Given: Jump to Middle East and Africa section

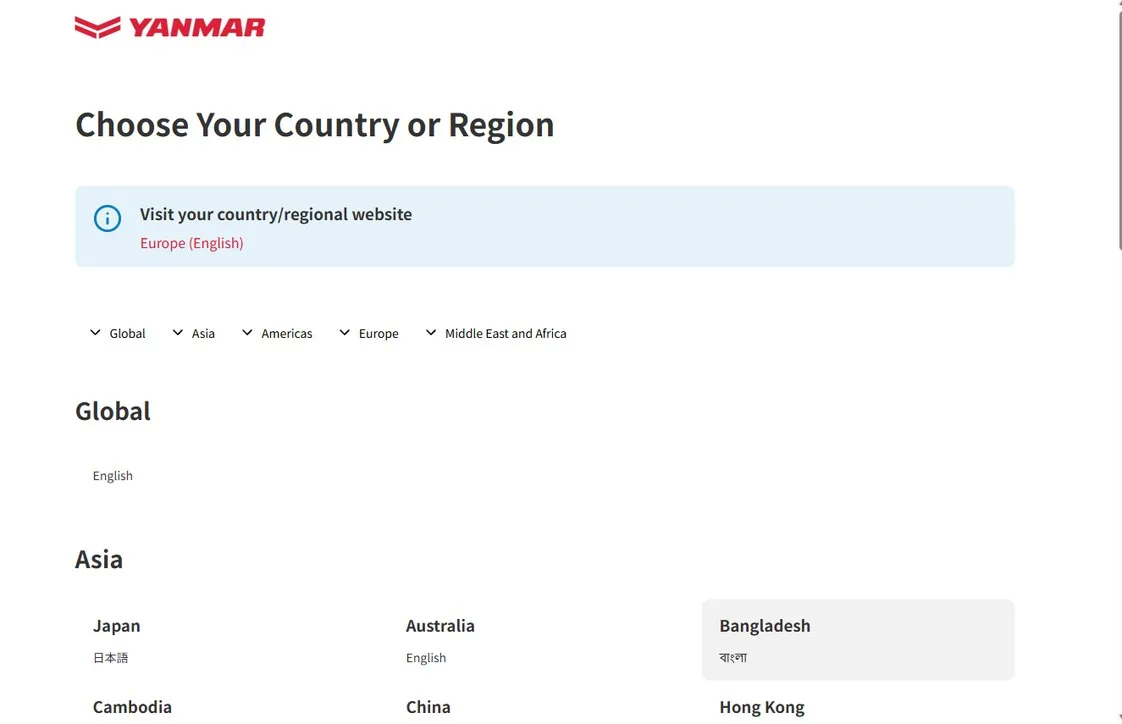Looking at the screenshot, I should coord(506,333).
